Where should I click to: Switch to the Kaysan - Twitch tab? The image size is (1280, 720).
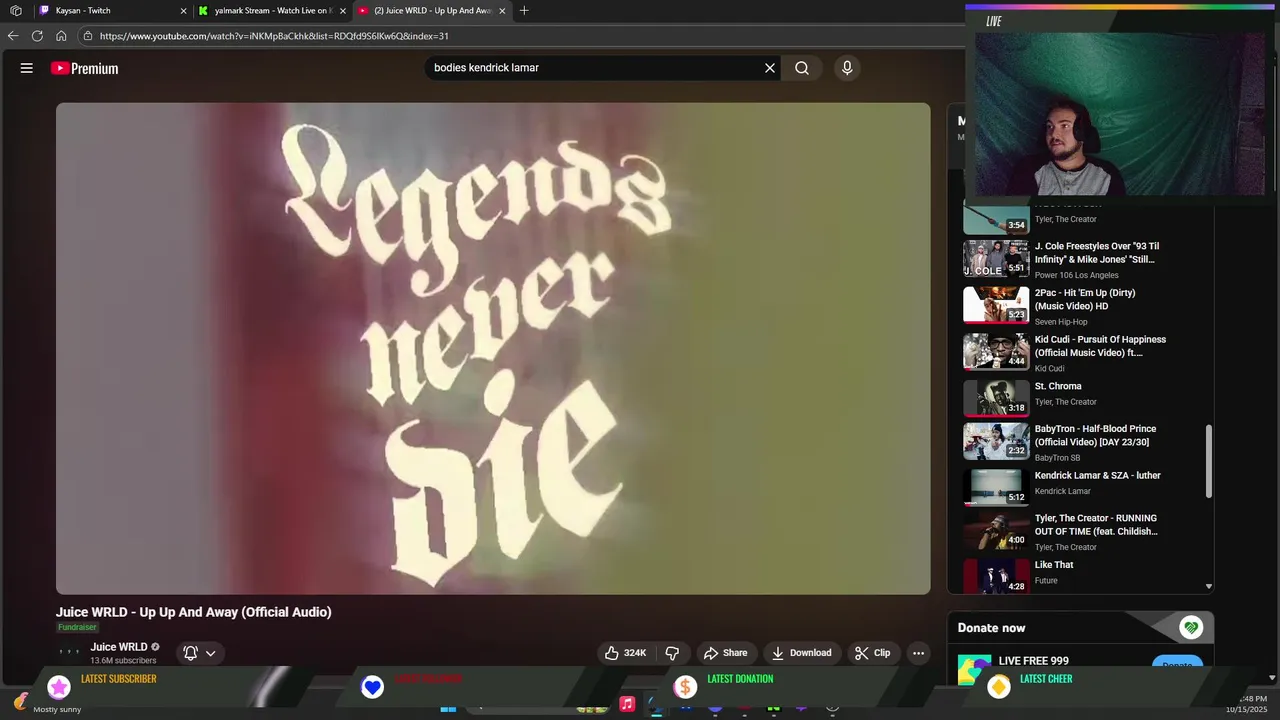click(x=112, y=11)
